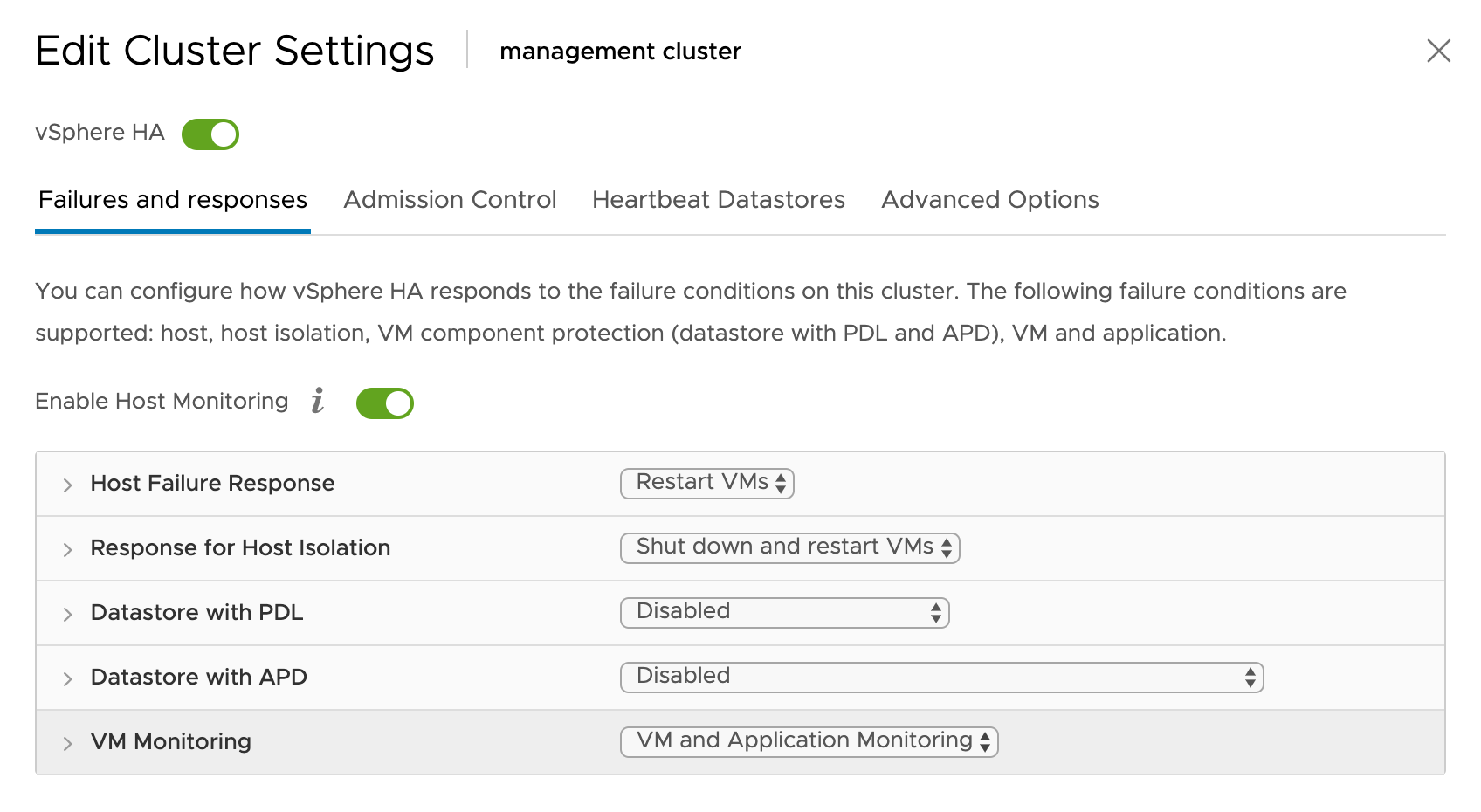Image resolution: width=1481 pixels, height=812 pixels.
Task: Click the management cluster title text
Action: pyautogui.click(x=619, y=52)
